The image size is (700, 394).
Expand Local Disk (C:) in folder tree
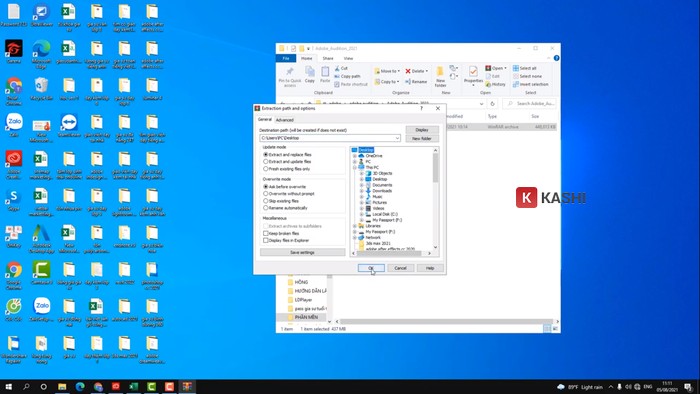[362, 215]
